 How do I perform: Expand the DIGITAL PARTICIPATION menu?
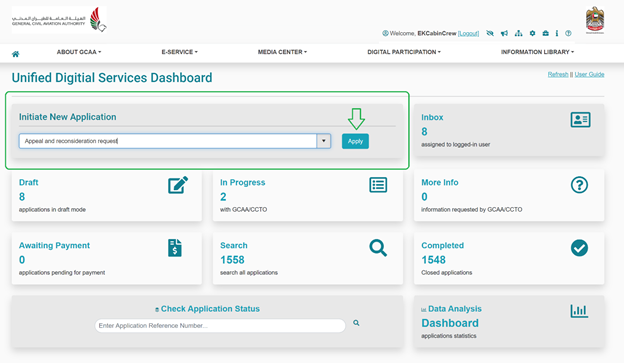pyautogui.click(x=404, y=52)
